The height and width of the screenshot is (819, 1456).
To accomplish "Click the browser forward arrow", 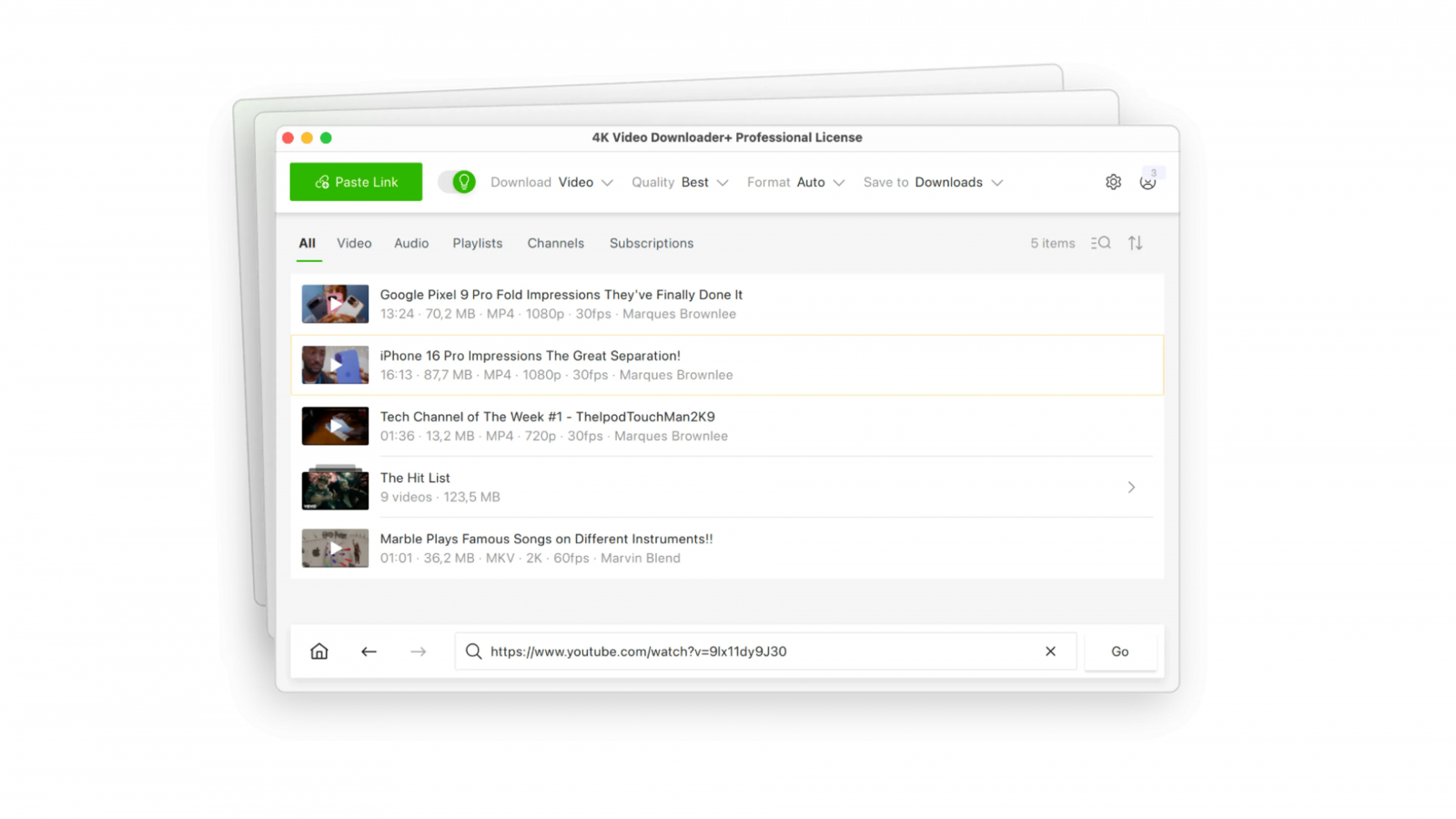I will tap(418, 652).
